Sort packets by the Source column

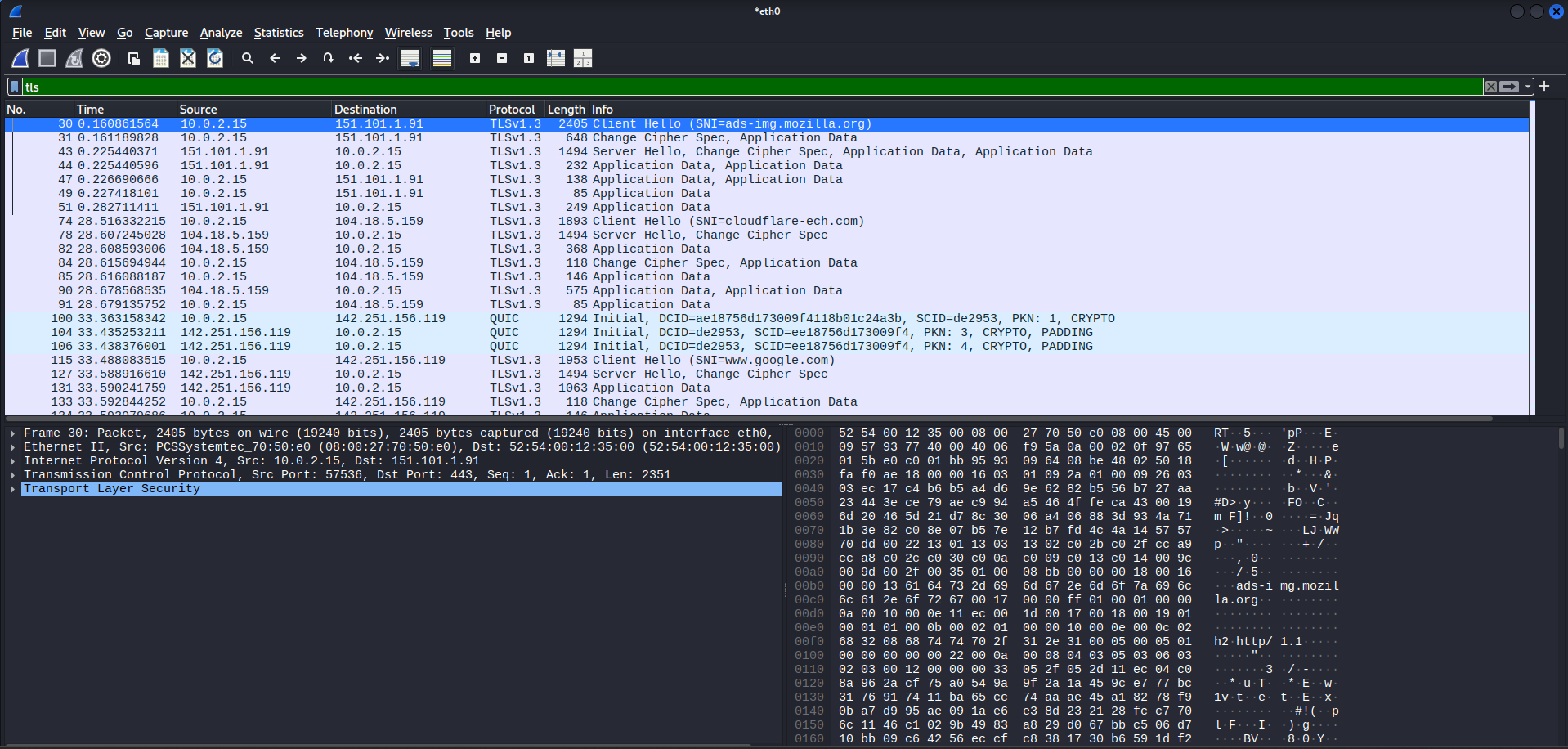(x=254, y=109)
